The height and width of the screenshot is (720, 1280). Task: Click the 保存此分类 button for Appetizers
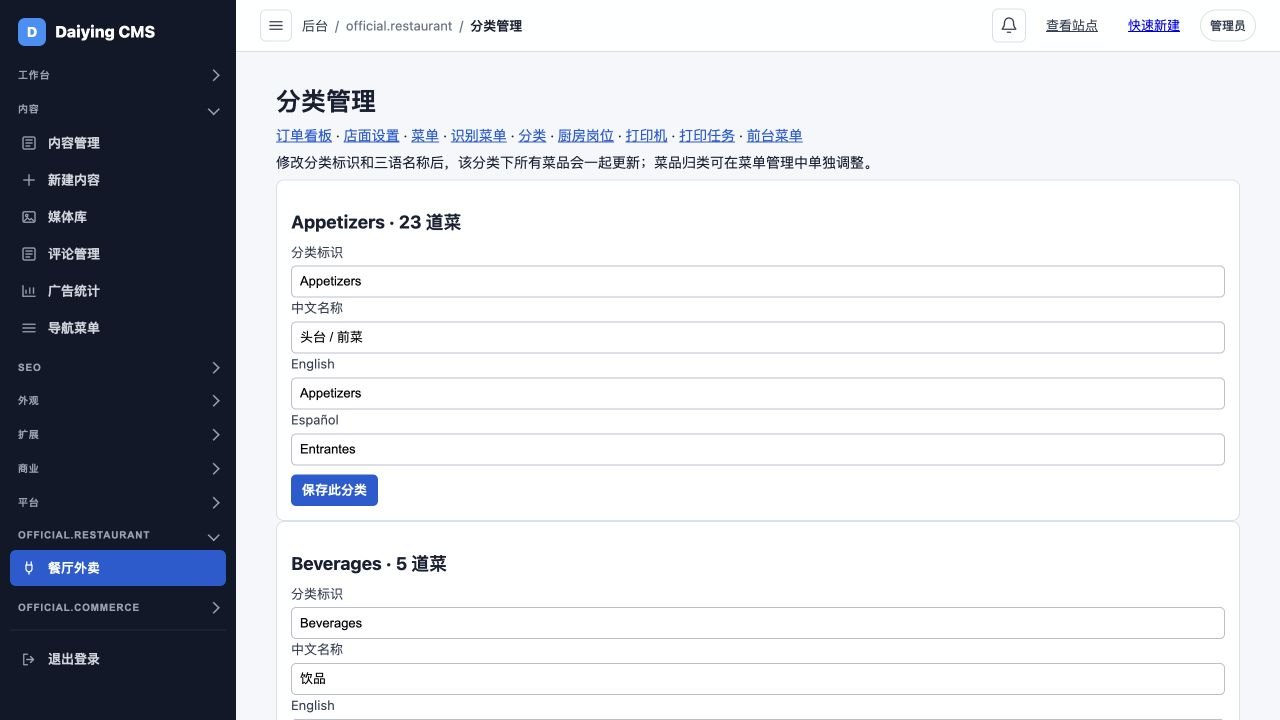pyautogui.click(x=334, y=490)
